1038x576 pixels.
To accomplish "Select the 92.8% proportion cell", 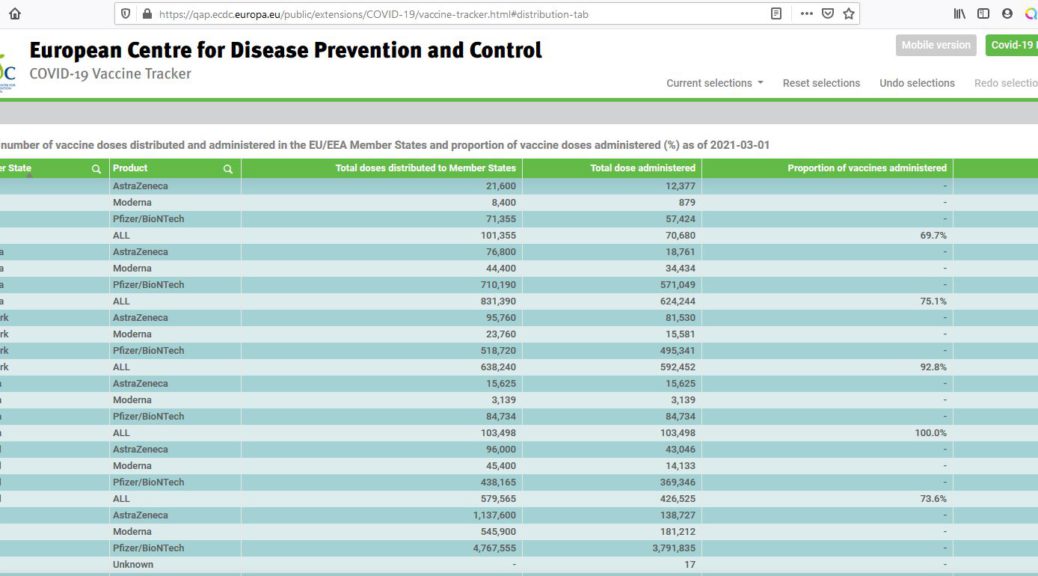I will (x=827, y=367).
